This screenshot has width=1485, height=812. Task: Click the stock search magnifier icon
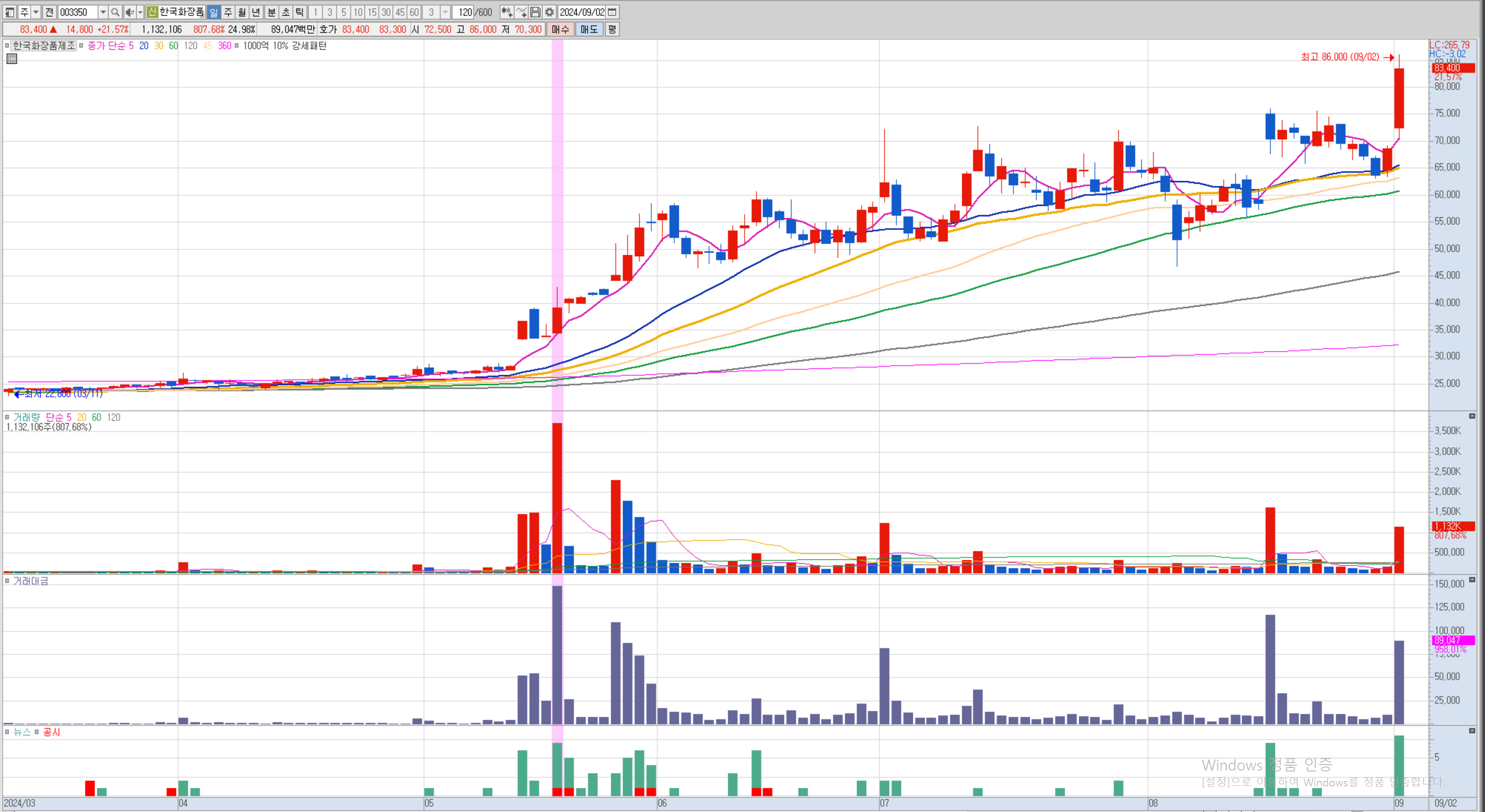pyautogui.click(x=115, y=12)
